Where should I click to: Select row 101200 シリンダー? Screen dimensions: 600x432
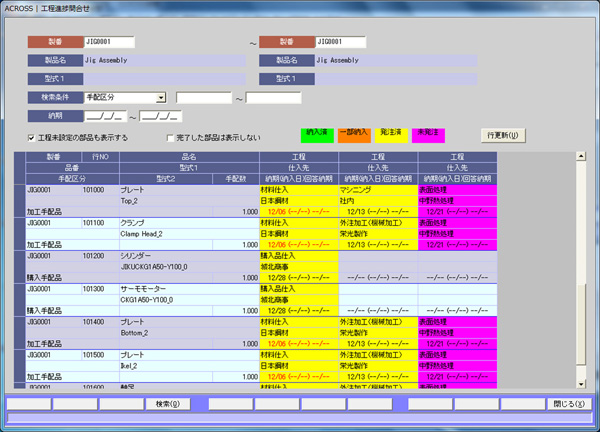point(261,267)
